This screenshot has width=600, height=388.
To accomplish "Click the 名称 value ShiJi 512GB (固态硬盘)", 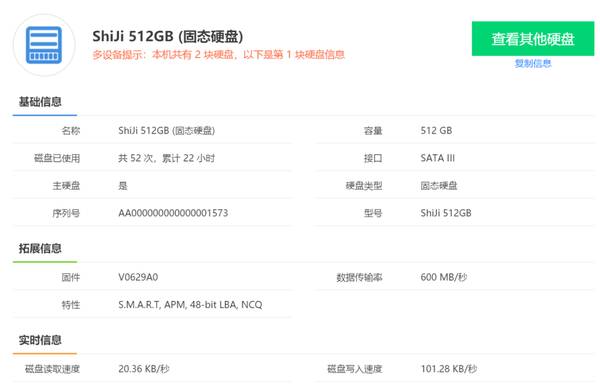I will tap(166, 130).
